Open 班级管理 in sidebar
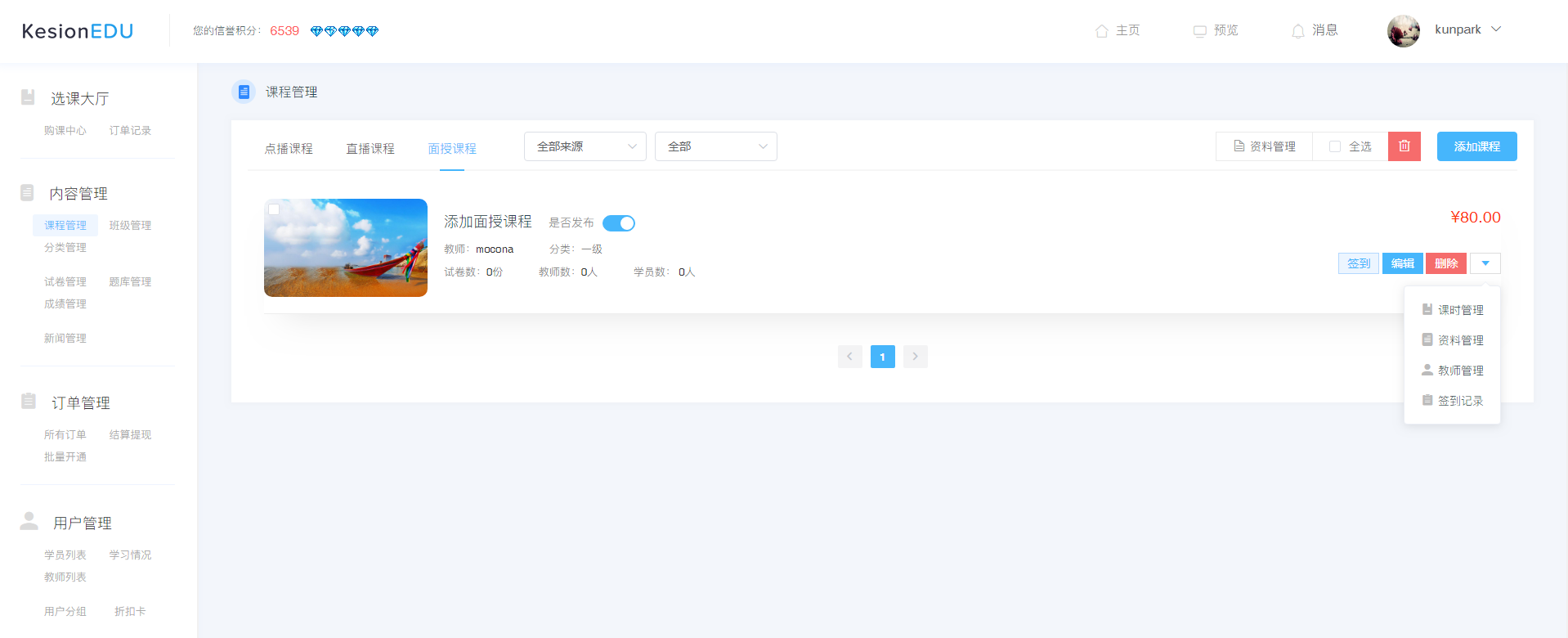The width and height of the screenshot is (1568, 638). click(x=130, y=225)
